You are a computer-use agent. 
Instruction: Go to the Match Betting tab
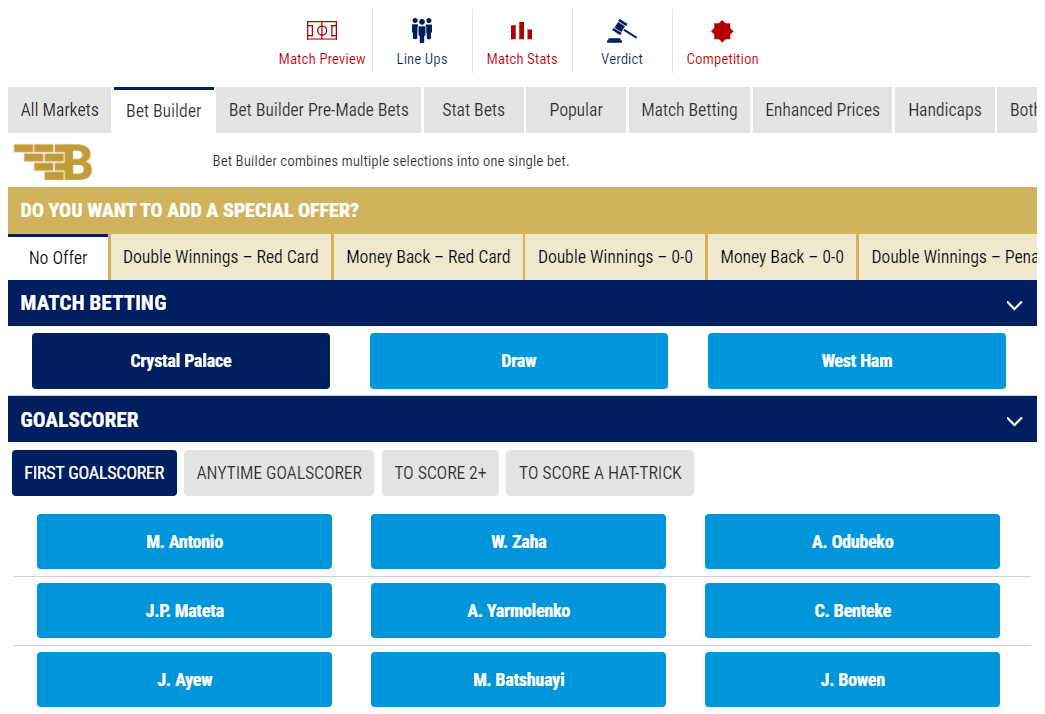tap(689, 110)
